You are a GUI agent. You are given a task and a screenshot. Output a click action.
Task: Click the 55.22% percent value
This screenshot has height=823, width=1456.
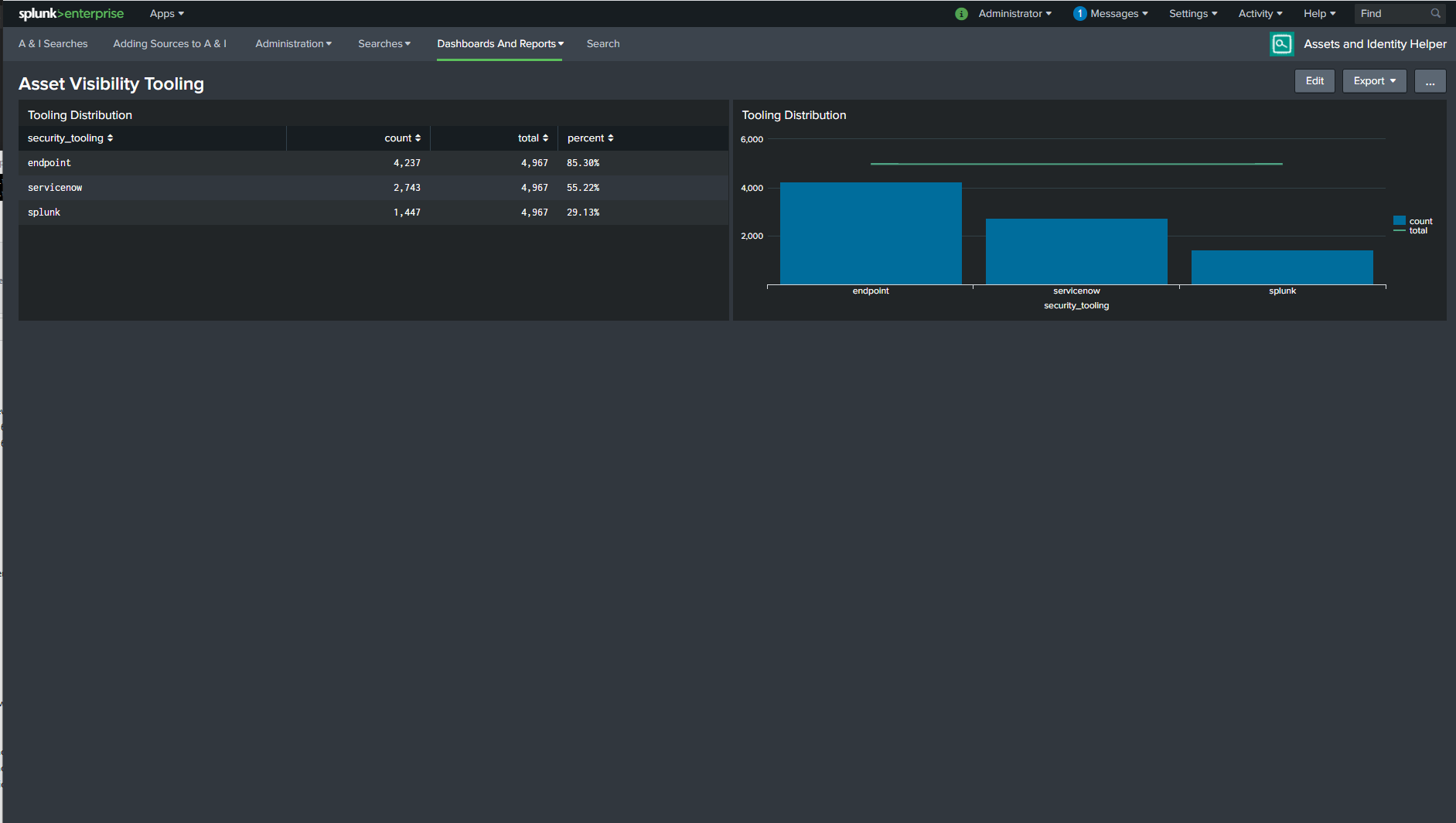tap(583, 188)
